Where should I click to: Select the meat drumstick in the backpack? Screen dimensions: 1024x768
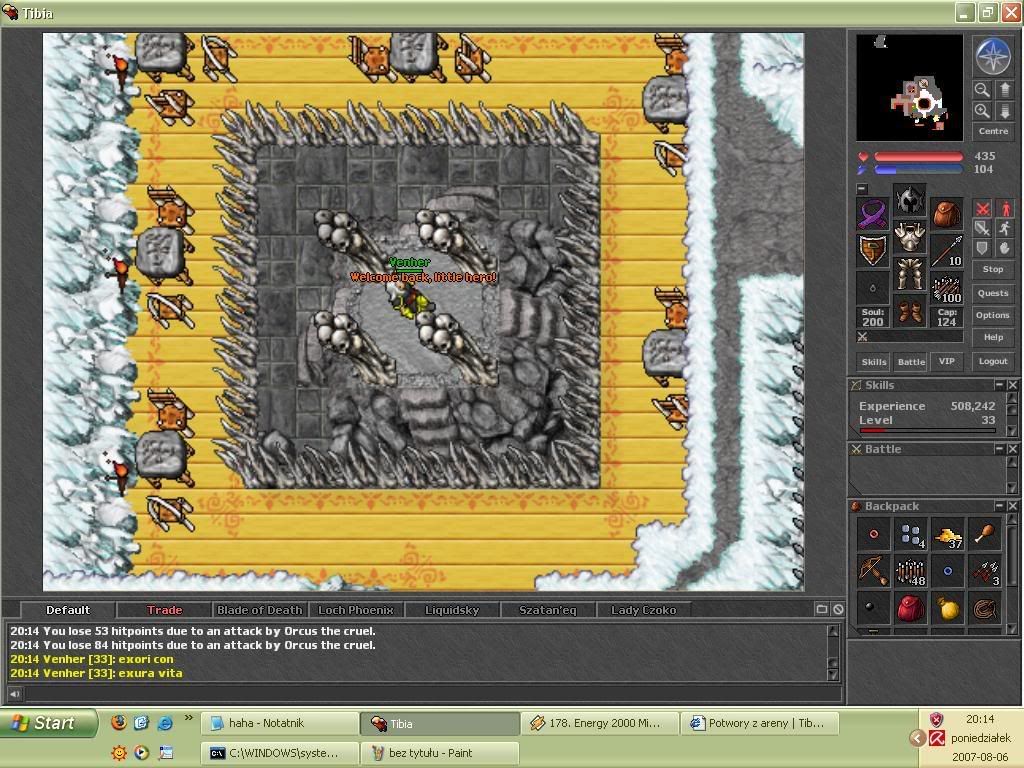pos(985,534)
